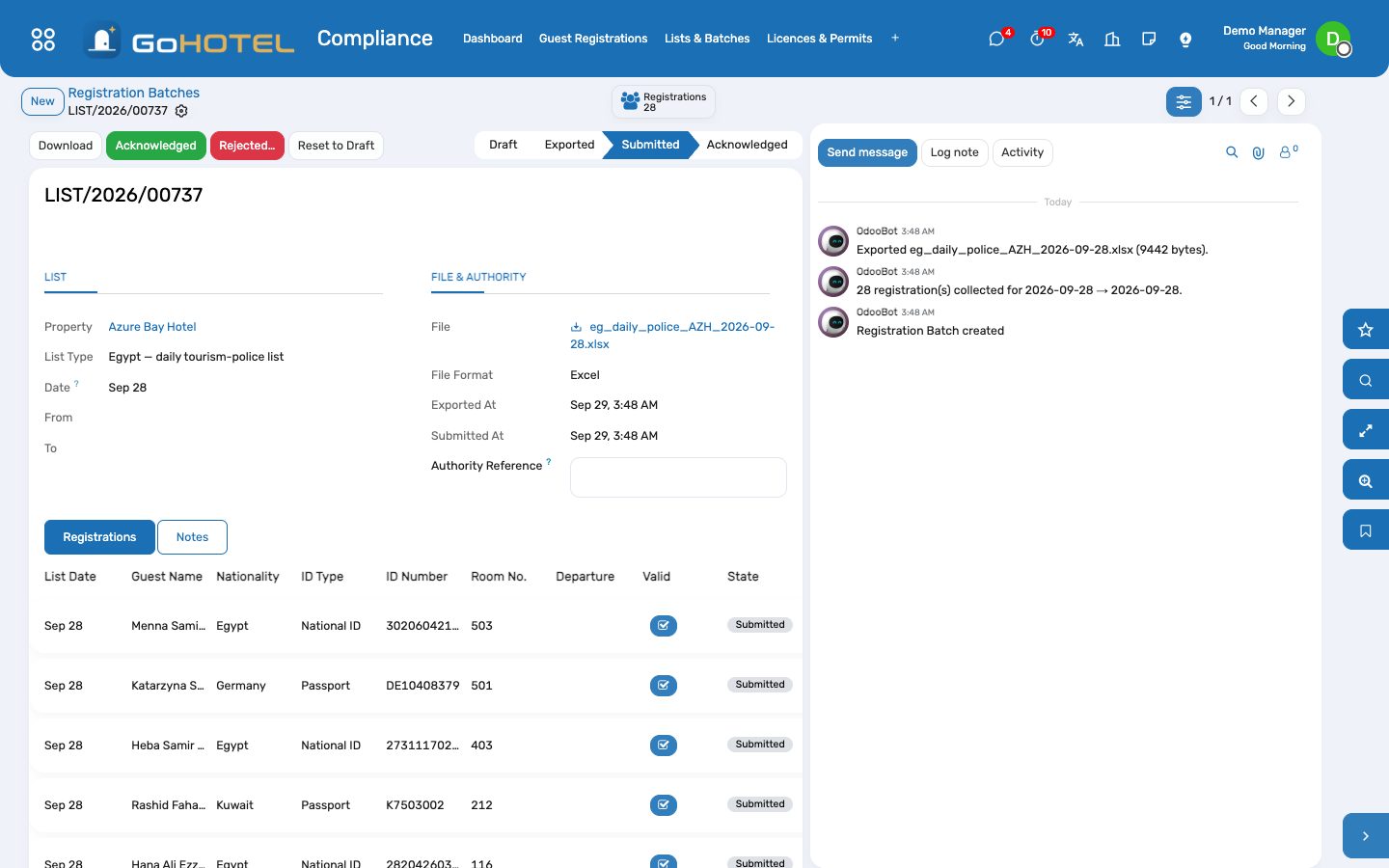Open the sticky note icon in header
This screenshot has height=868, width=1389.
pos(1149,39)
